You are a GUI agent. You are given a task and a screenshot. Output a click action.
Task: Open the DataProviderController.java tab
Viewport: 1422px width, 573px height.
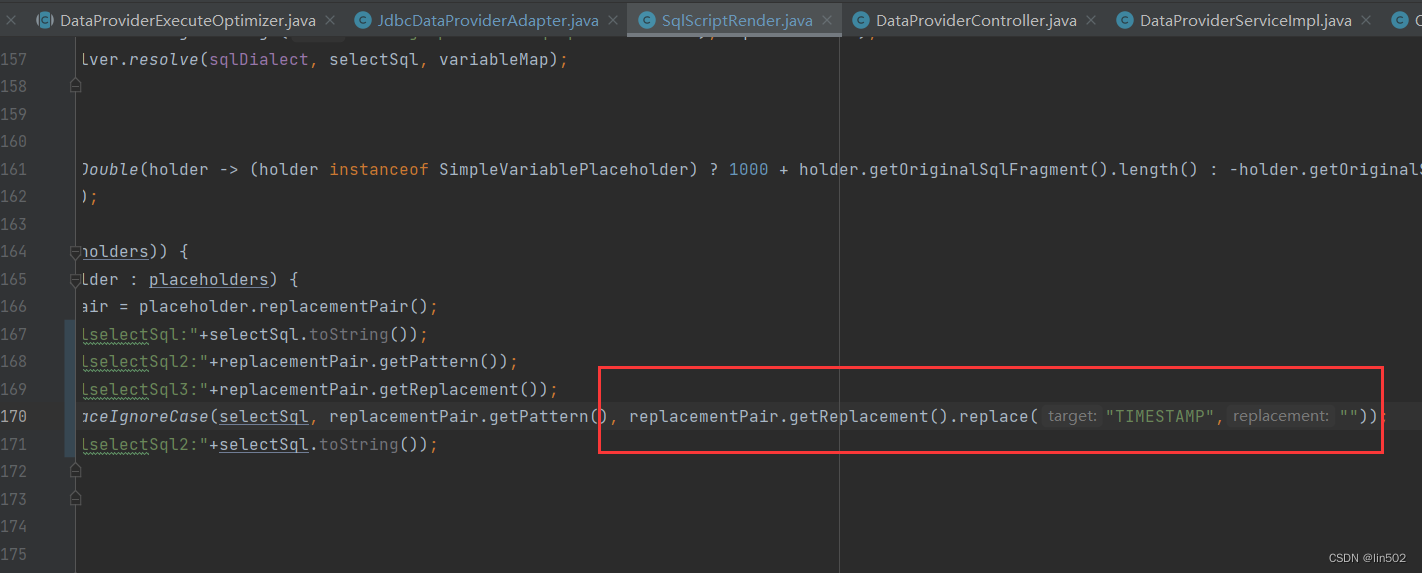click(976, 20)
